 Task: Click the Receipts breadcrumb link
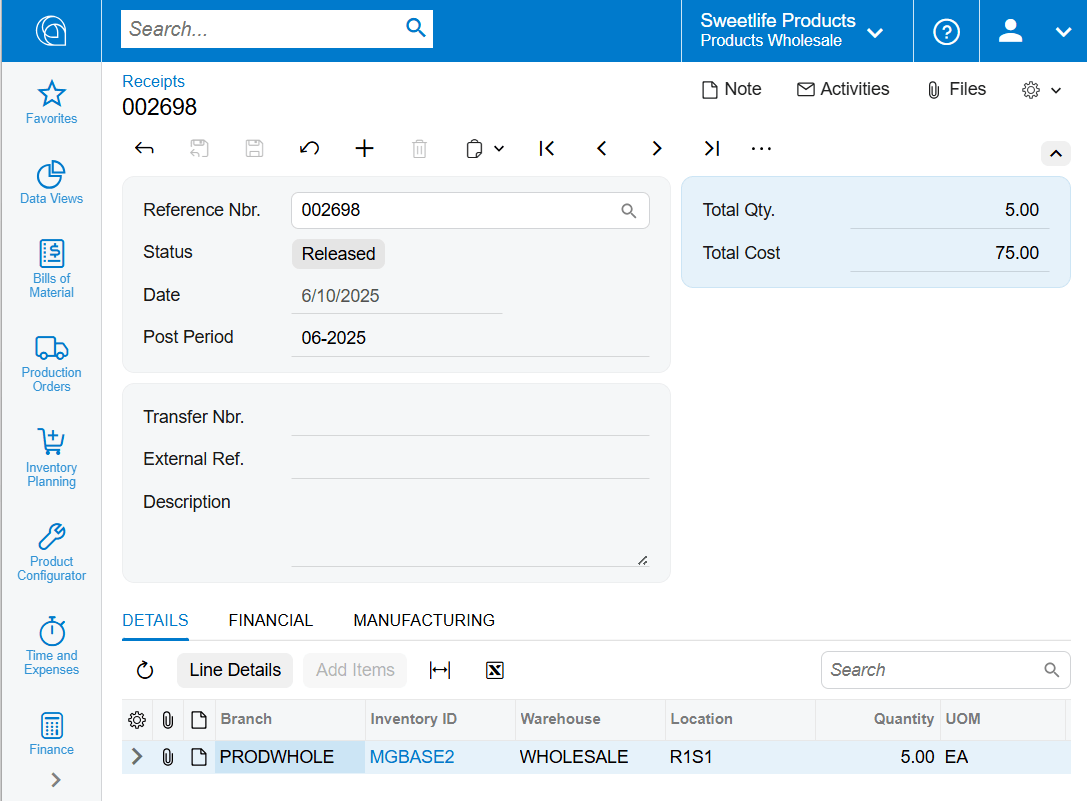[153, 81]
